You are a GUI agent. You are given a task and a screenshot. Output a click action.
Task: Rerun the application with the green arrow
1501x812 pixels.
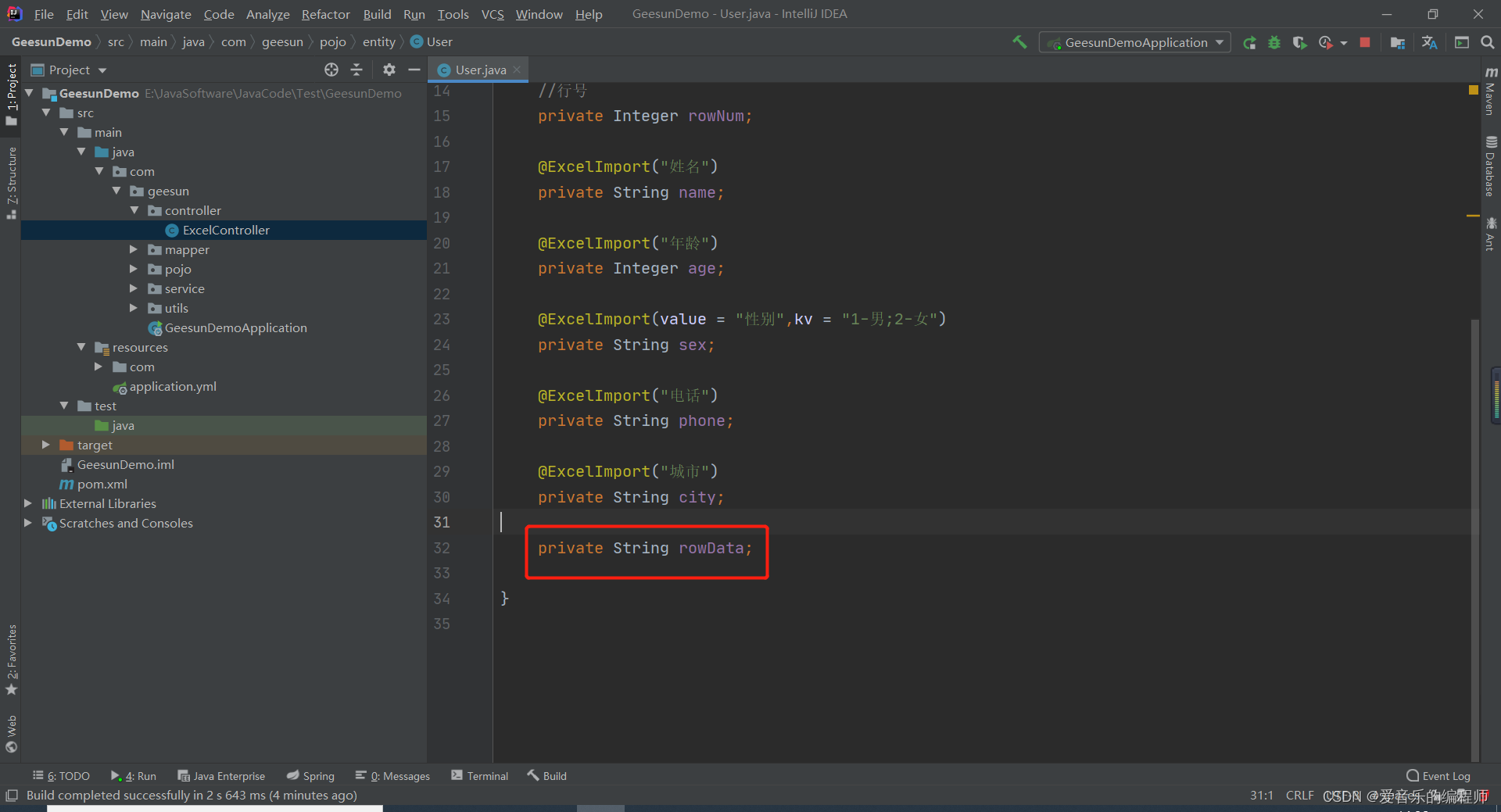[x=1250, y=42]
